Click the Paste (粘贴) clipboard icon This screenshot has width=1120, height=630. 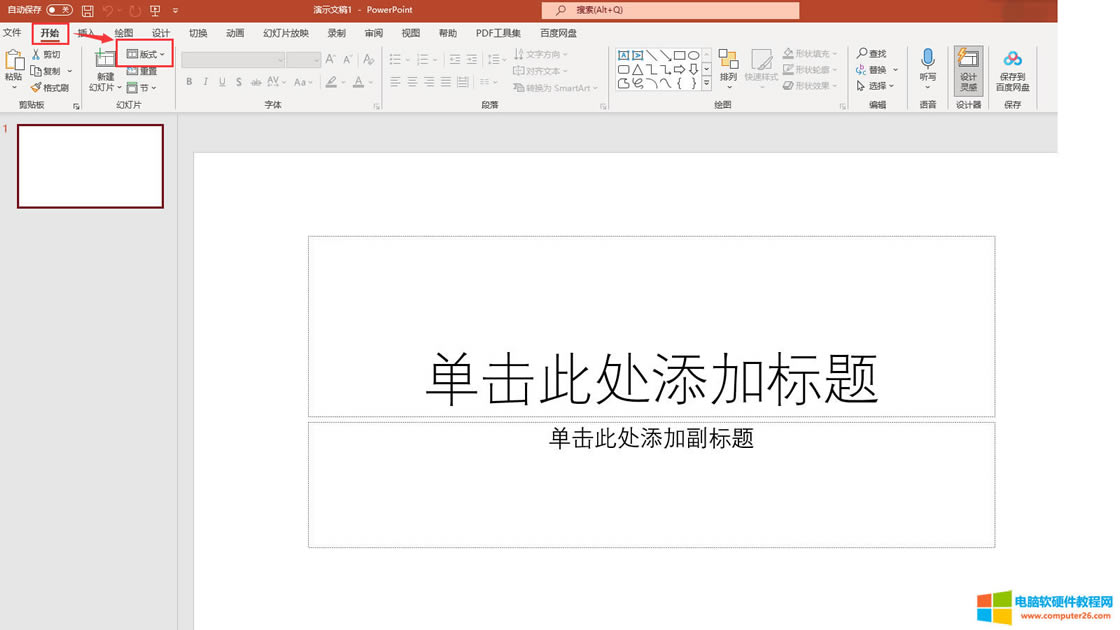(x=13, y=64)
